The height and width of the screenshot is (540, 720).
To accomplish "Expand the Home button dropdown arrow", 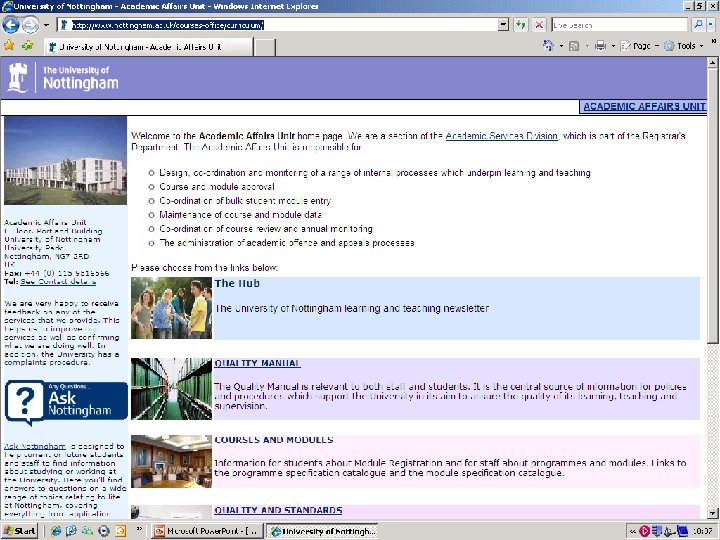I will pyautogui.click(x=561, y=46).
